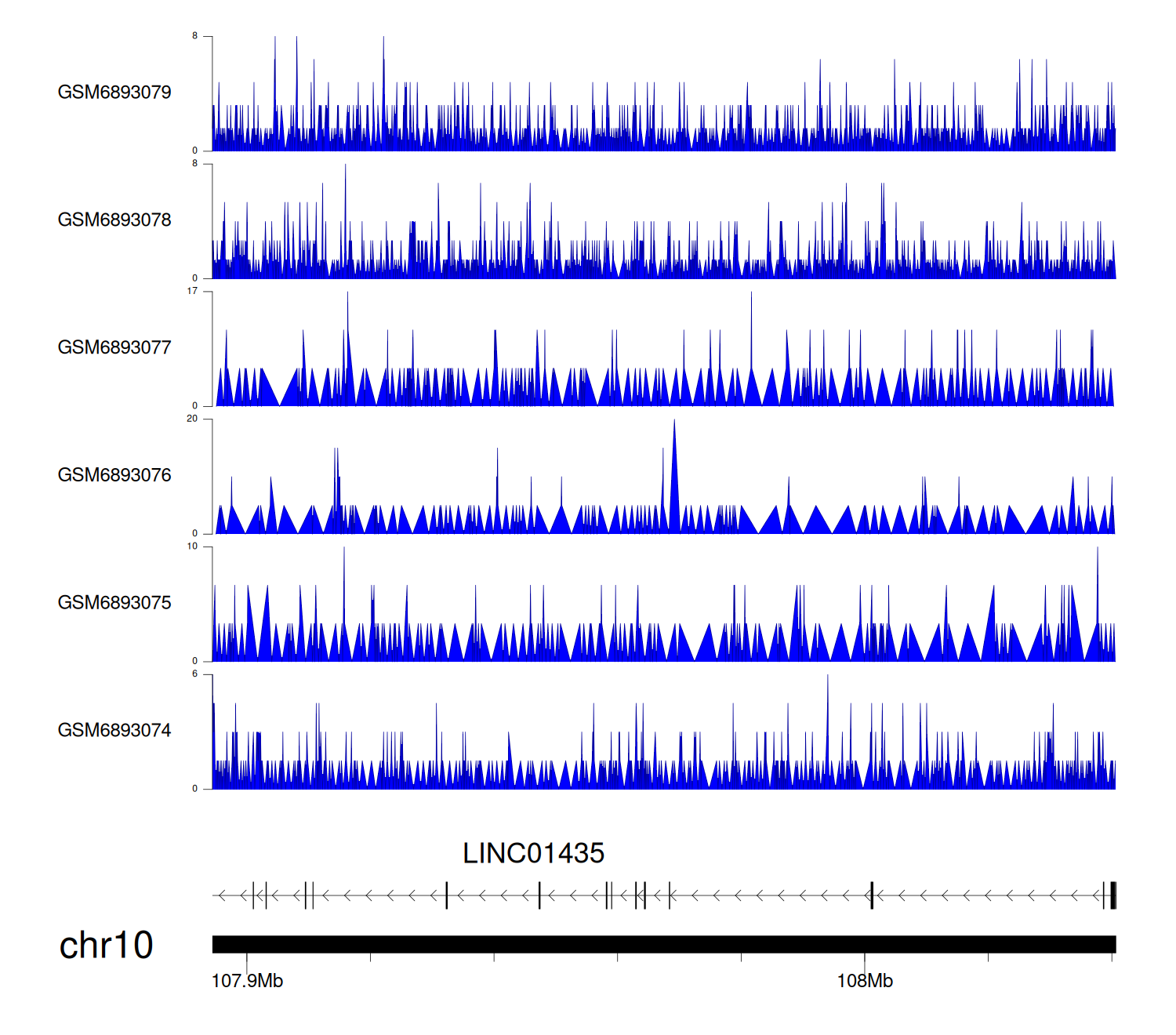
Task: Click the GSM6893079 track label
Action: tap(114, 93)
